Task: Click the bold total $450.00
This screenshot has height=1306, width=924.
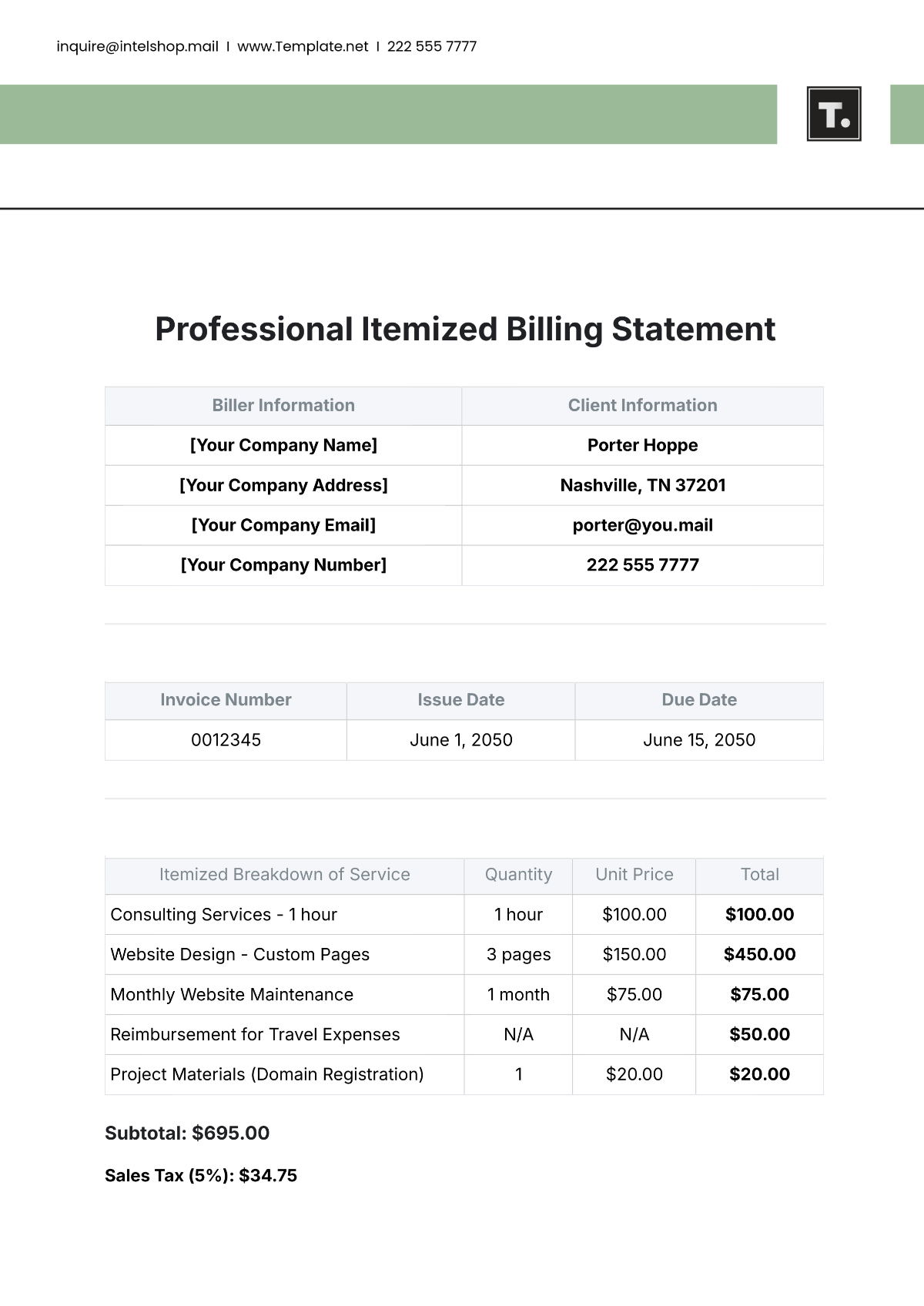Action: tap(760, 955)
